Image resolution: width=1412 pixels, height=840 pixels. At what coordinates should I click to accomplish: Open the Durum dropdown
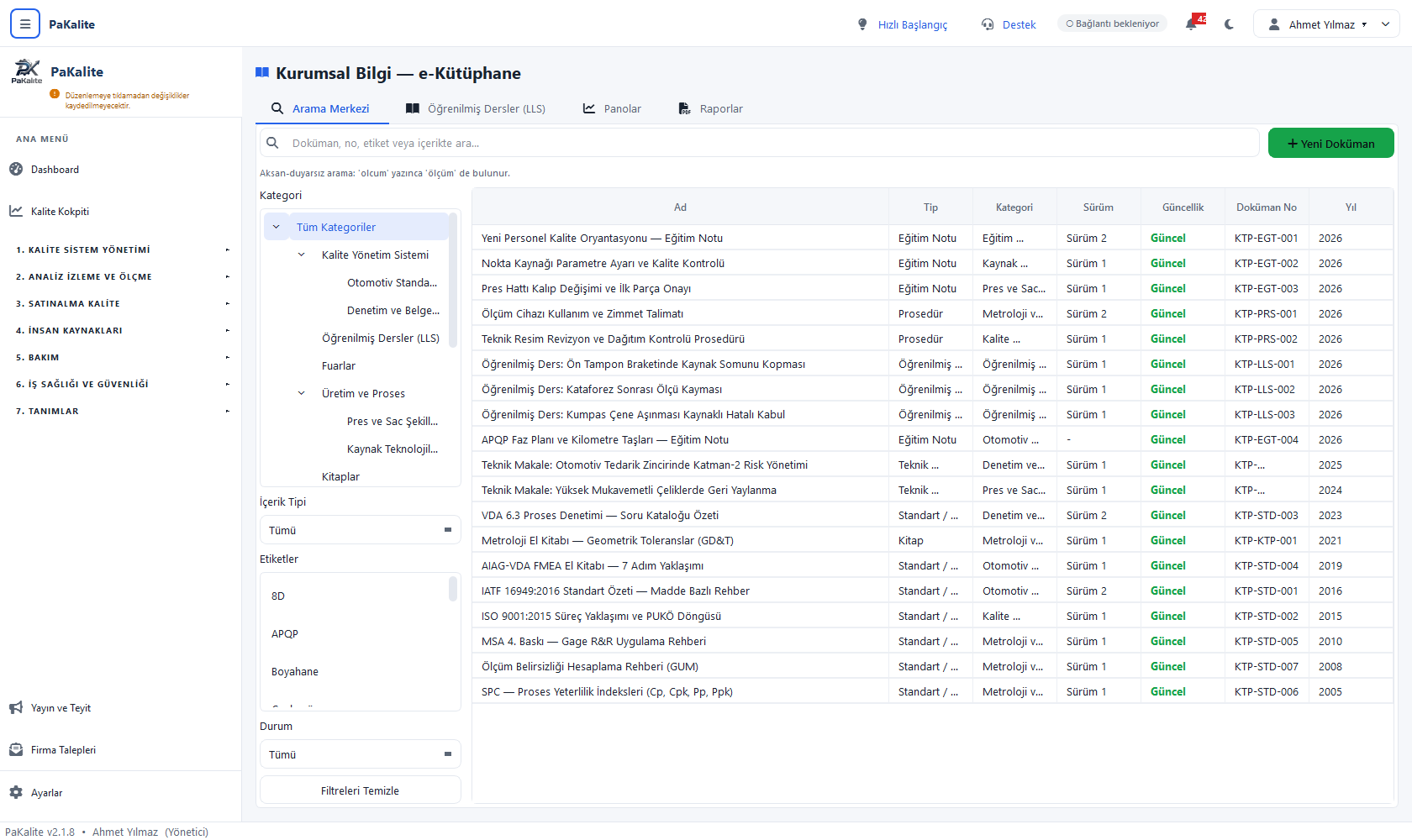tap(361, 754)
